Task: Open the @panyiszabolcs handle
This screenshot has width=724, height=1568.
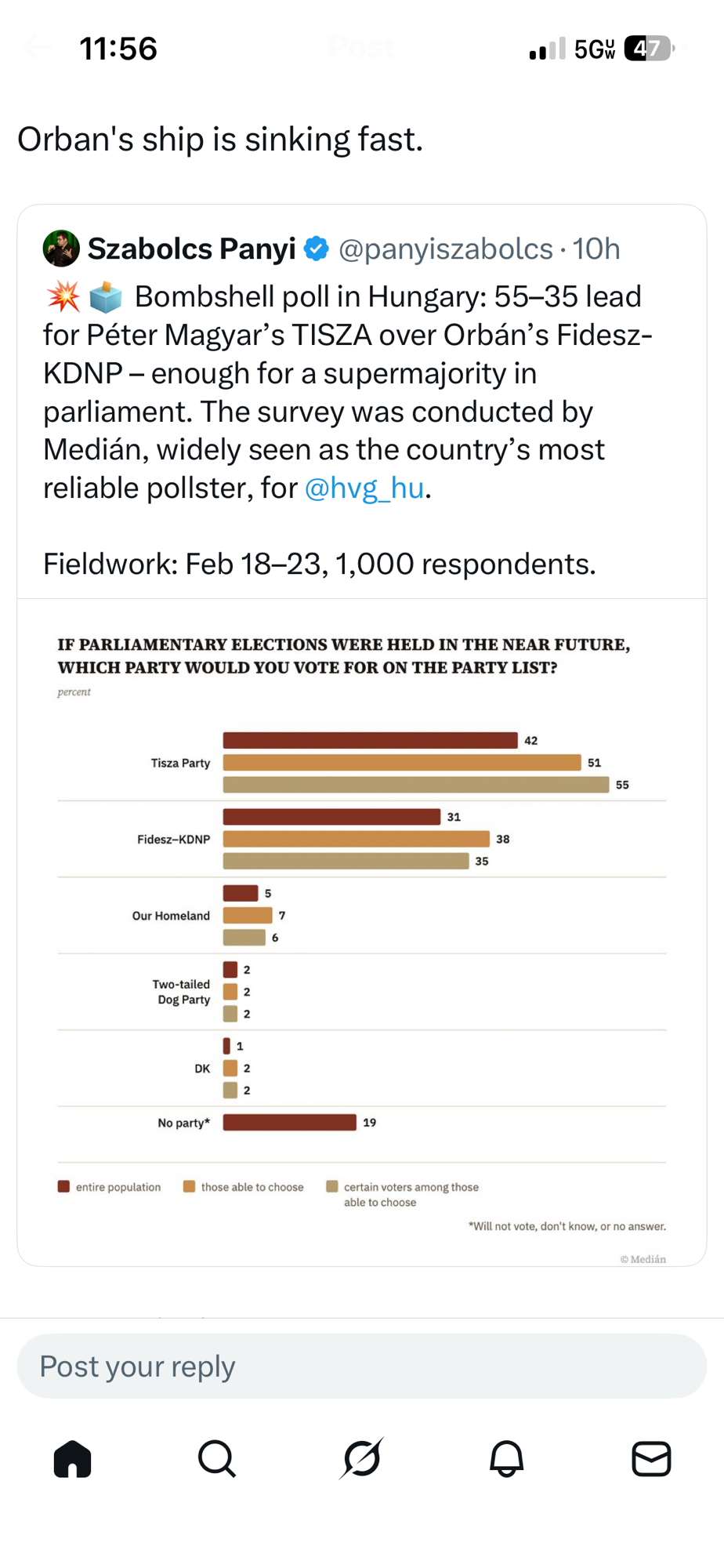Action: pos(446,249)
